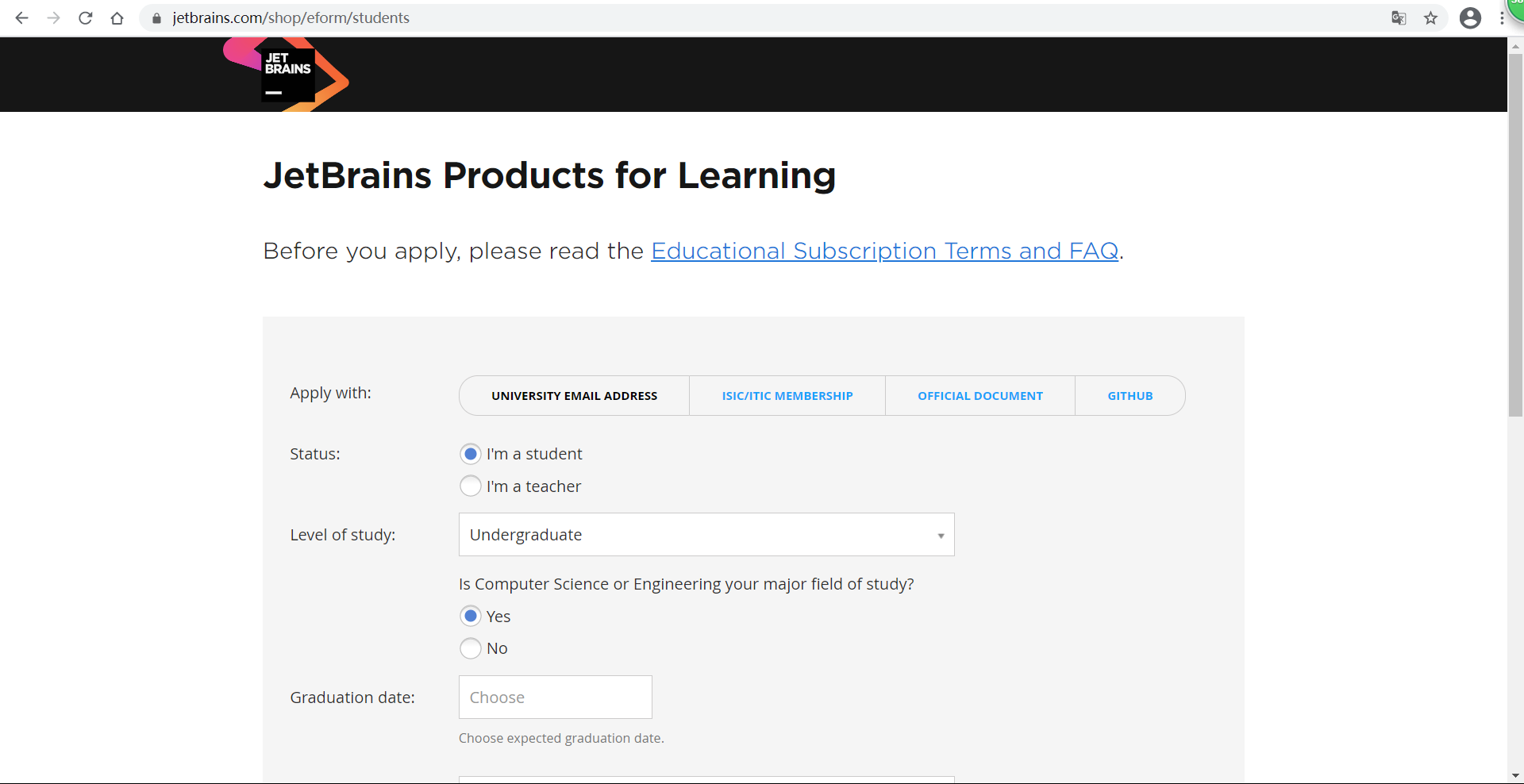The width and height of the screenshot is (1524, 784).
Task: Open the Graduation date chooser
Action: (x=555, y=698)
